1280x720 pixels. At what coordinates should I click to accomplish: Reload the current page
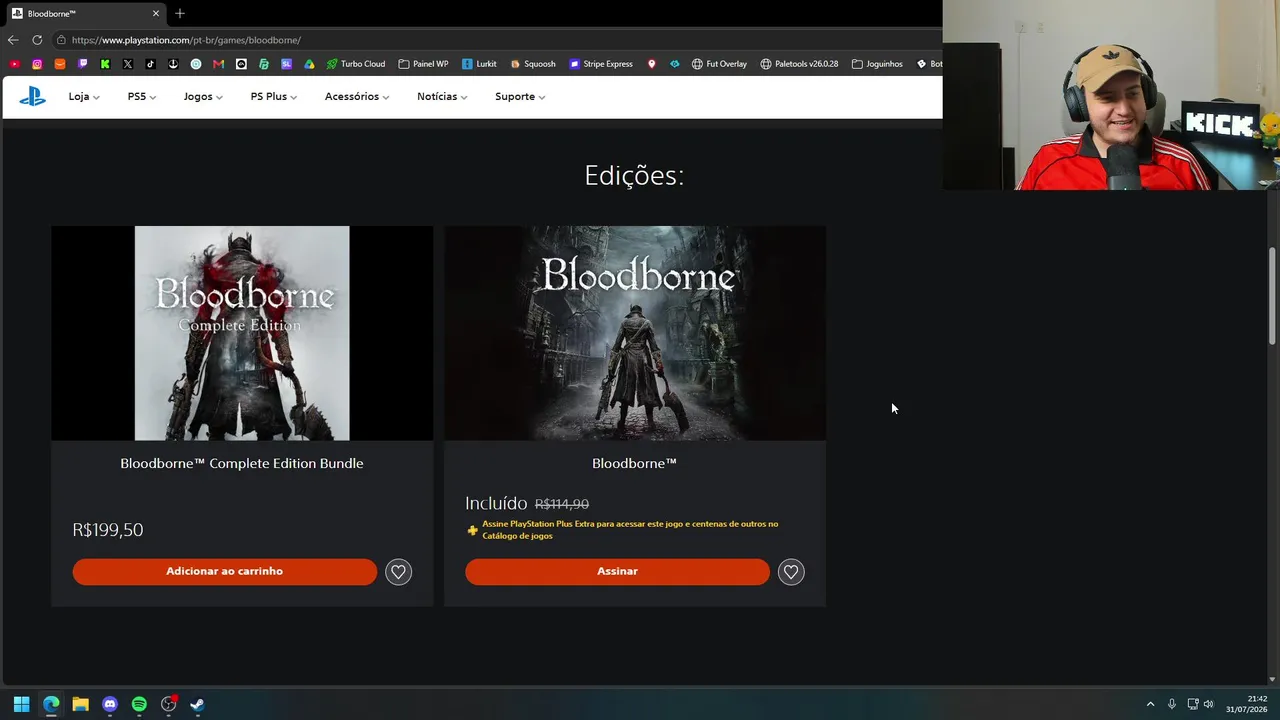point(37,40)
